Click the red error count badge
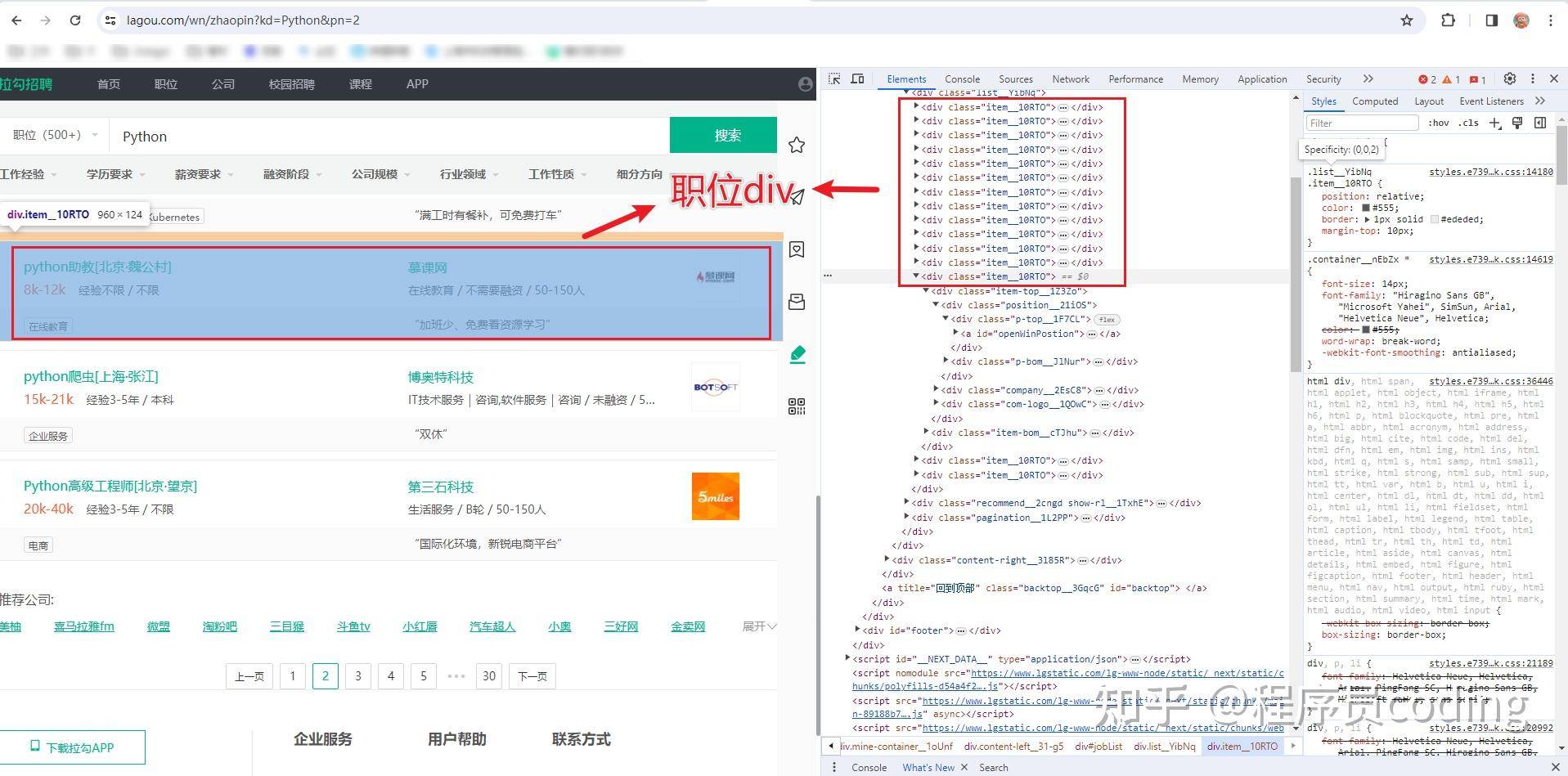The height and width of the screenshot is (776, 1568). (x=1427, y=79)
